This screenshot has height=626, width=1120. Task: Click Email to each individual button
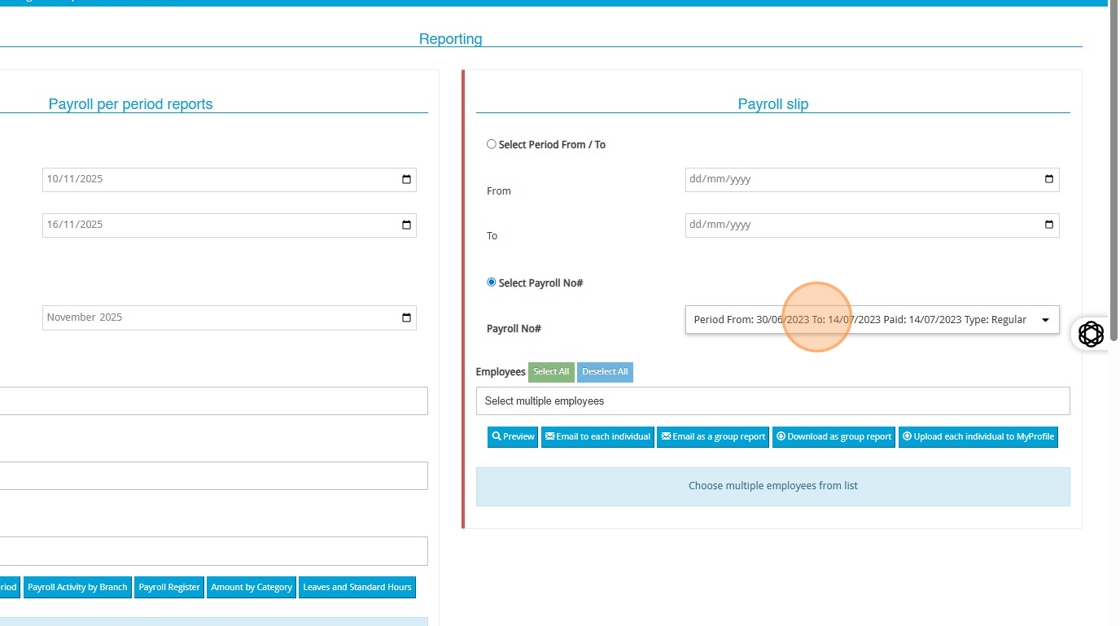click(x=597, y=437)
